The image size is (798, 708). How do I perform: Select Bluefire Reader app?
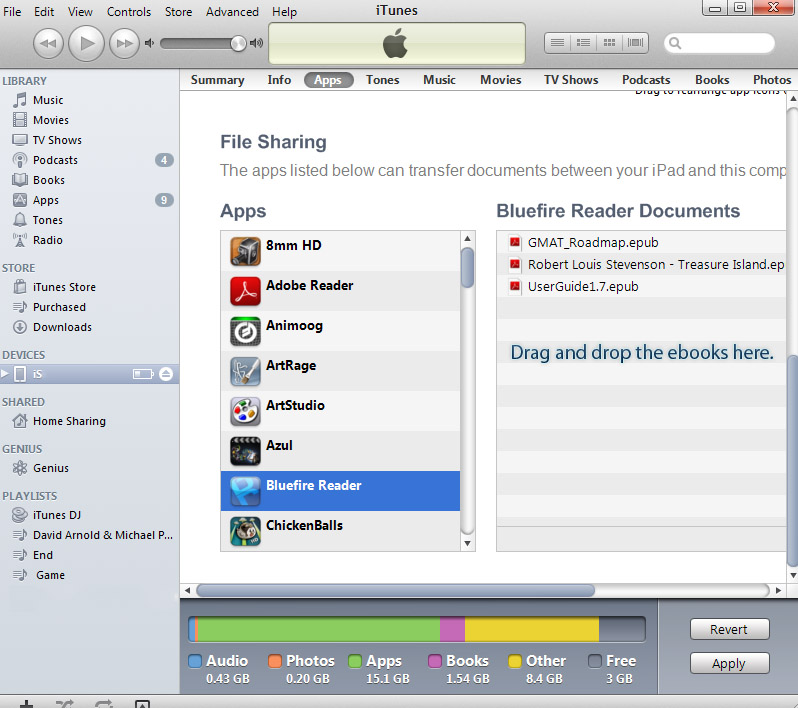[x=340, y=491]
